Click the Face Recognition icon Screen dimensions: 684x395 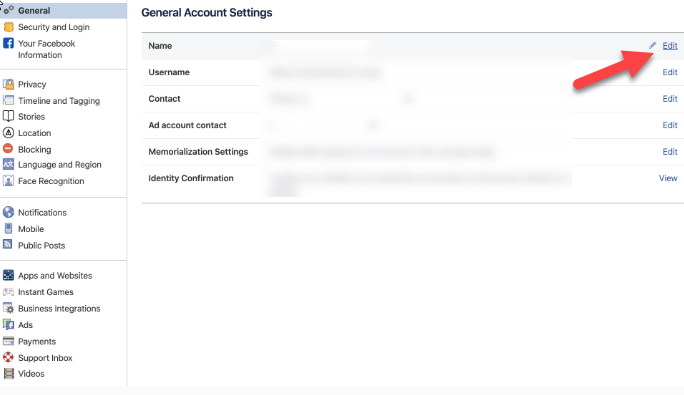(8, 181)
